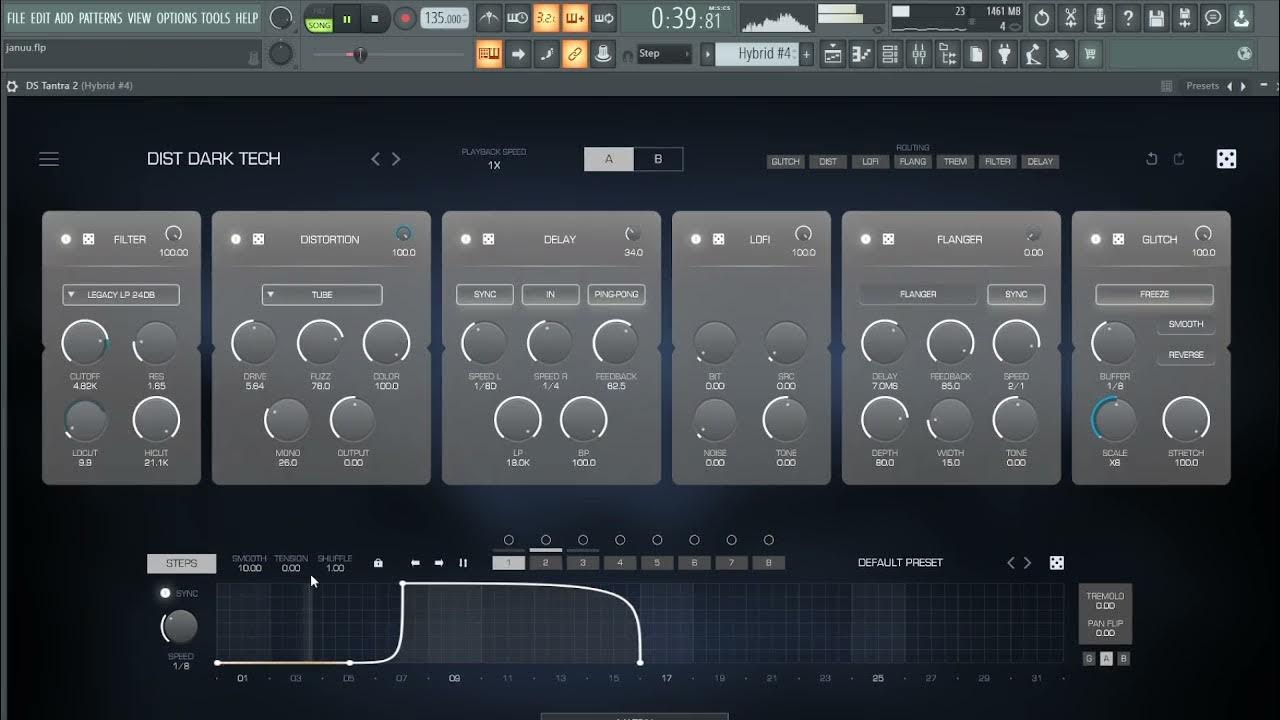Open the FL Studio playlist icon
The height and width of the screenshot is (720, 1280).
(832, 55)
